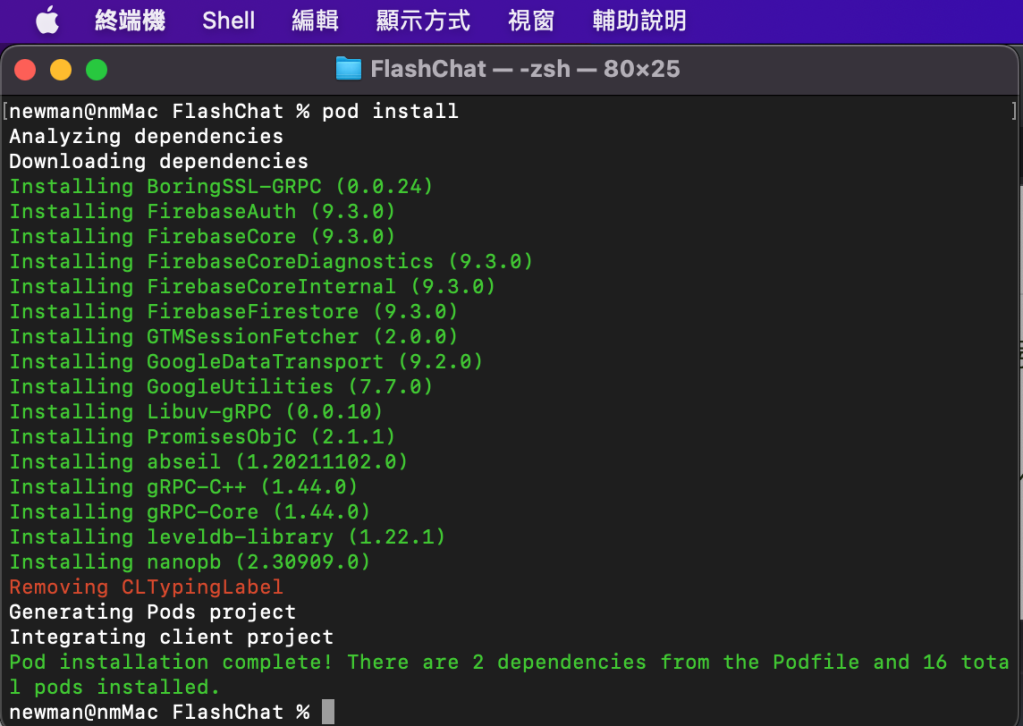The width and height of the screenshot is (1023, 726).
Task: Open the Shell menu
Action: click(228, 20)
